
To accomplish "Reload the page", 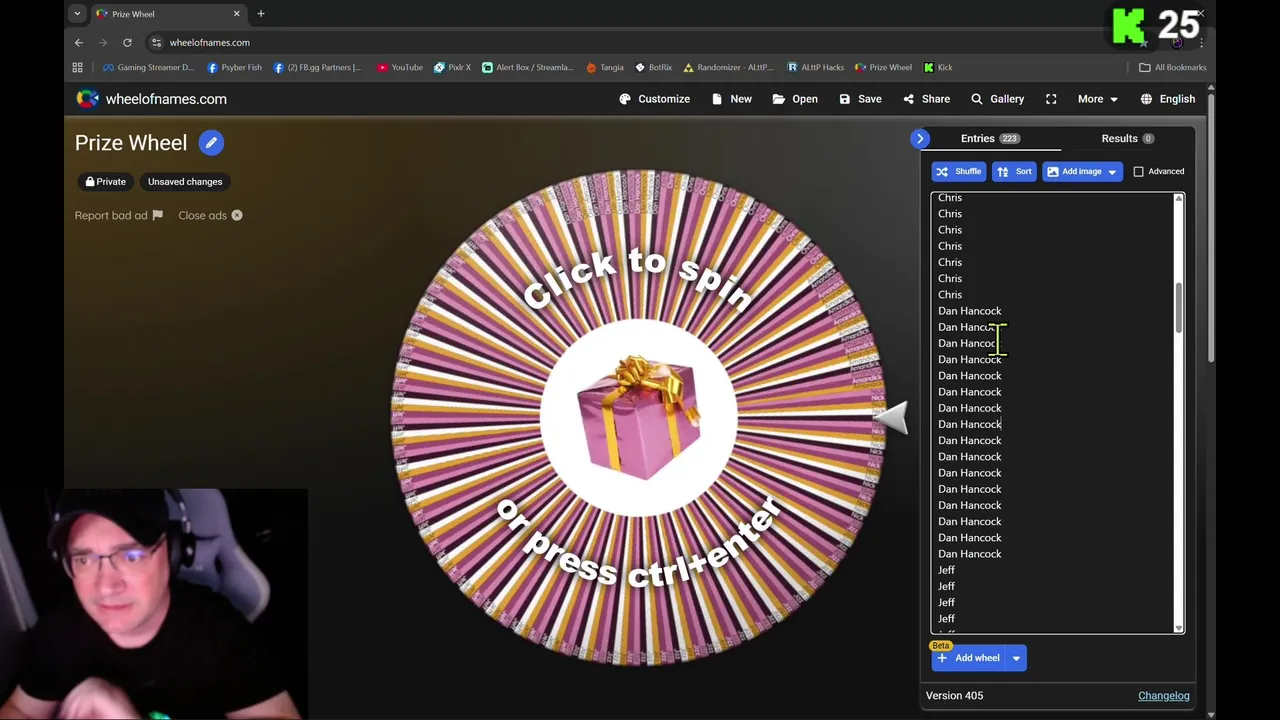I will pos(127,43).
